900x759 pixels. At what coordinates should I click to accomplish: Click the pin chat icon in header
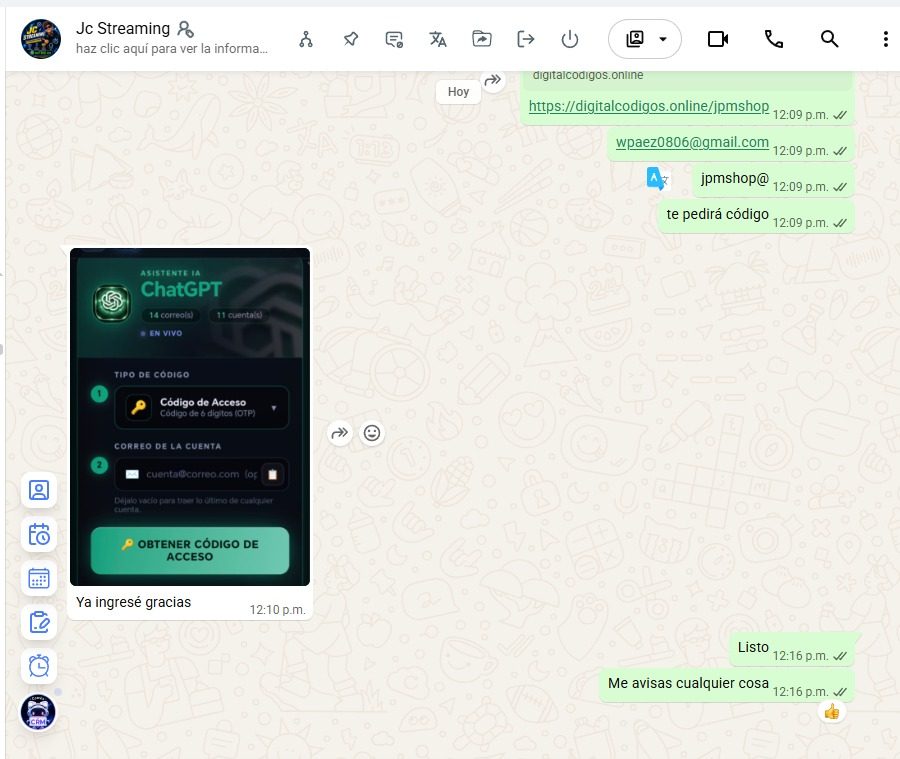coord(351,39)
